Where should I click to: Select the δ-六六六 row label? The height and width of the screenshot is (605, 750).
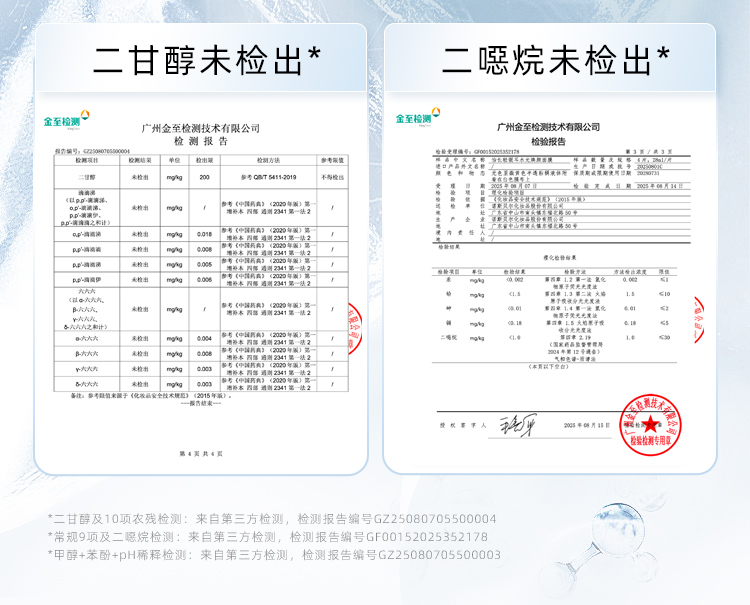(87, 384)
